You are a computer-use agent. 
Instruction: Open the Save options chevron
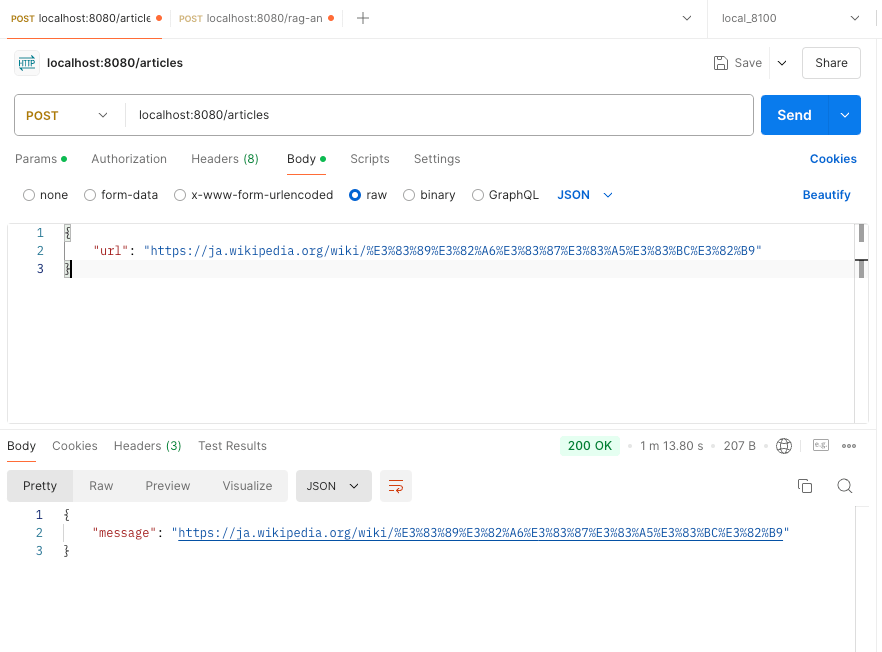click(782, 63)
